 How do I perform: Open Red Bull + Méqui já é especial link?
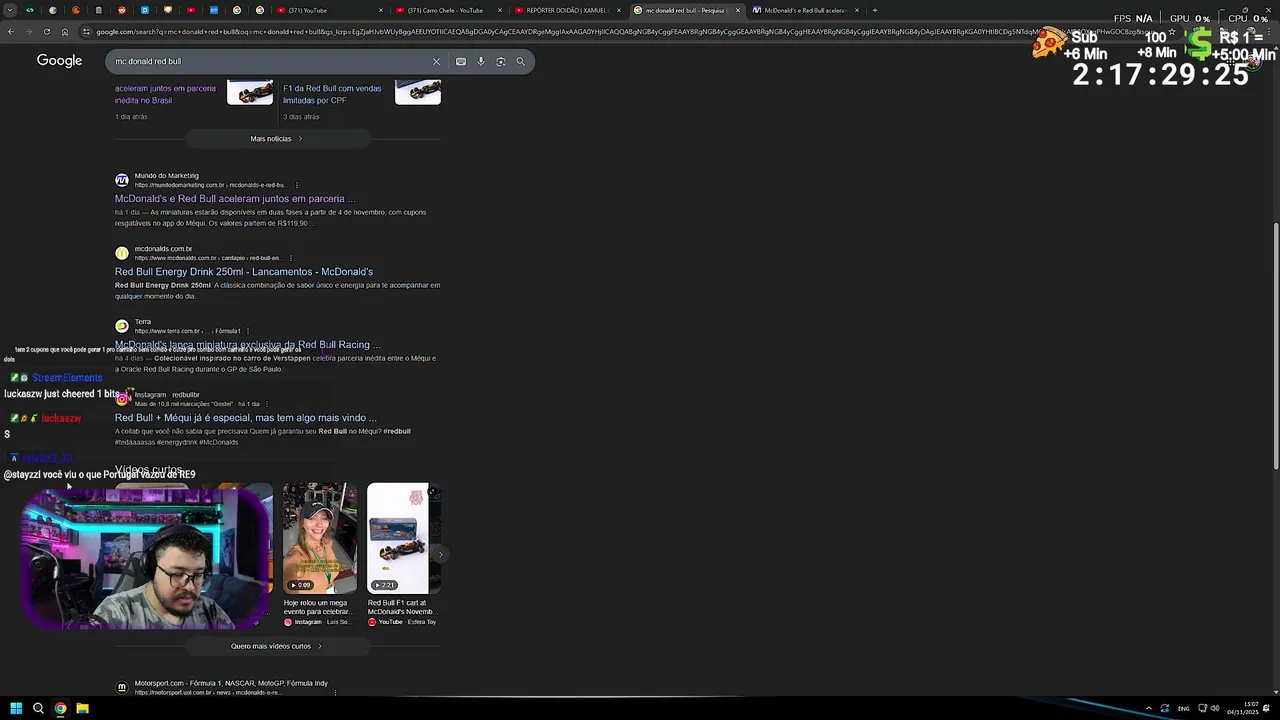click(x=246, y=418)
